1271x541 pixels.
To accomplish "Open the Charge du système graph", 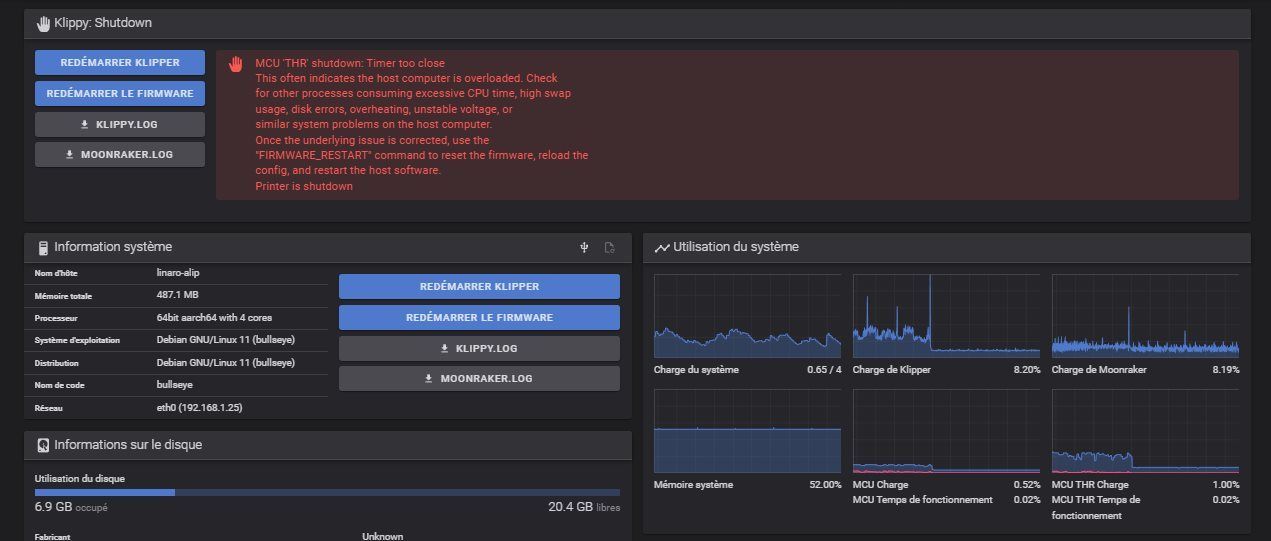I will [747, 316].
